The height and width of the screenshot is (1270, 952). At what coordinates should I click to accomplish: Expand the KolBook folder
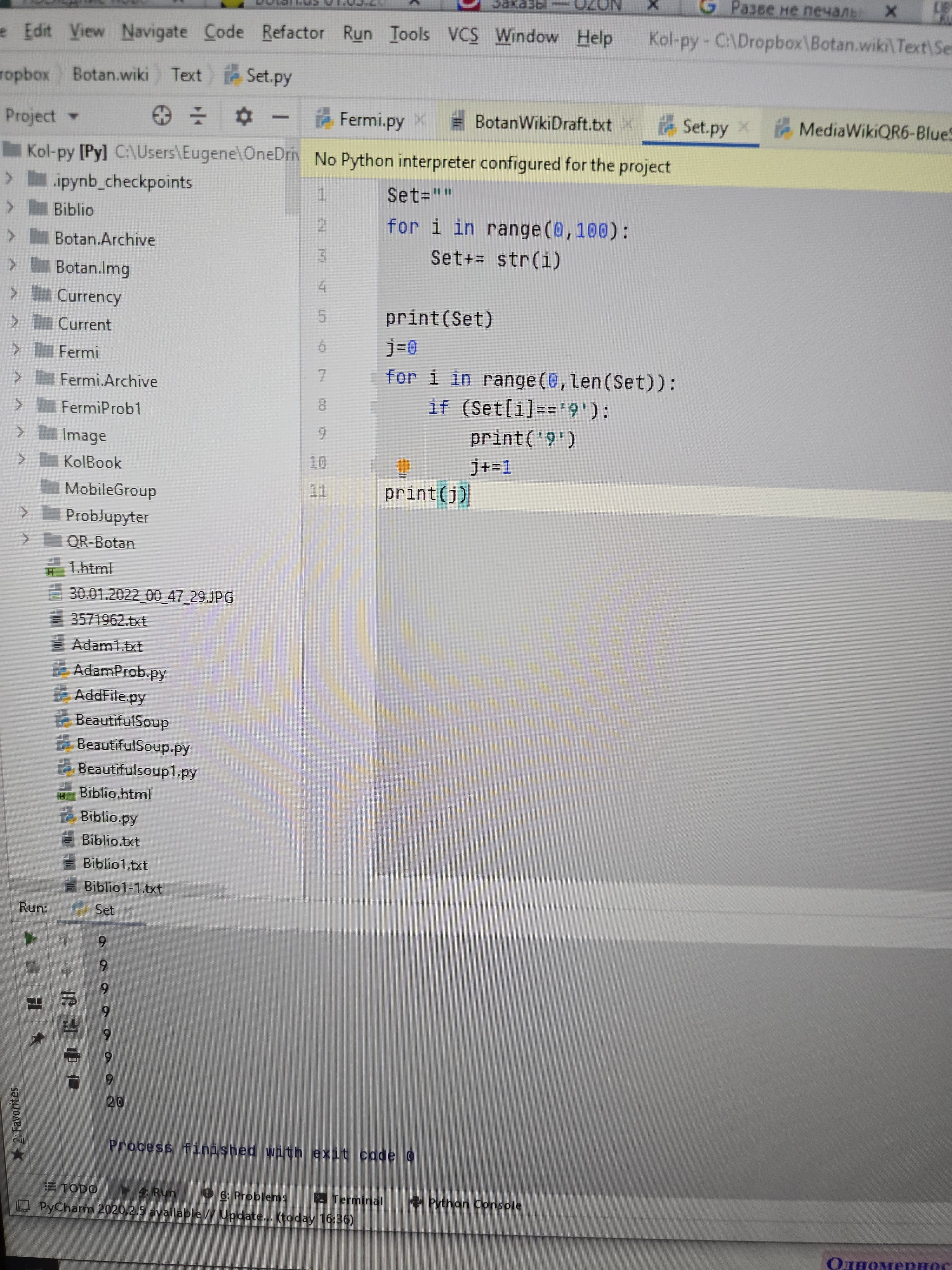[x=21, y=459]
